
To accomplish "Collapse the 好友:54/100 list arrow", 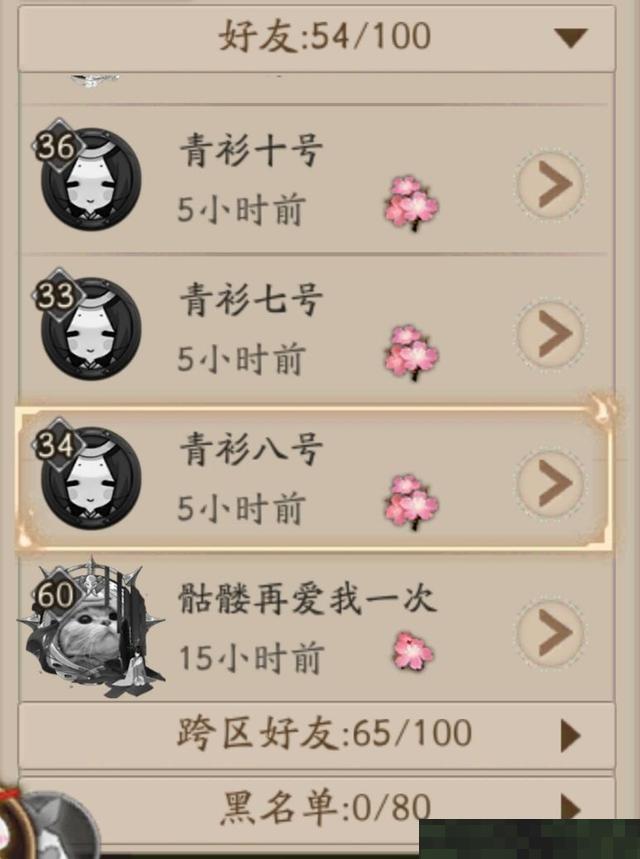I will coord(570,37).
